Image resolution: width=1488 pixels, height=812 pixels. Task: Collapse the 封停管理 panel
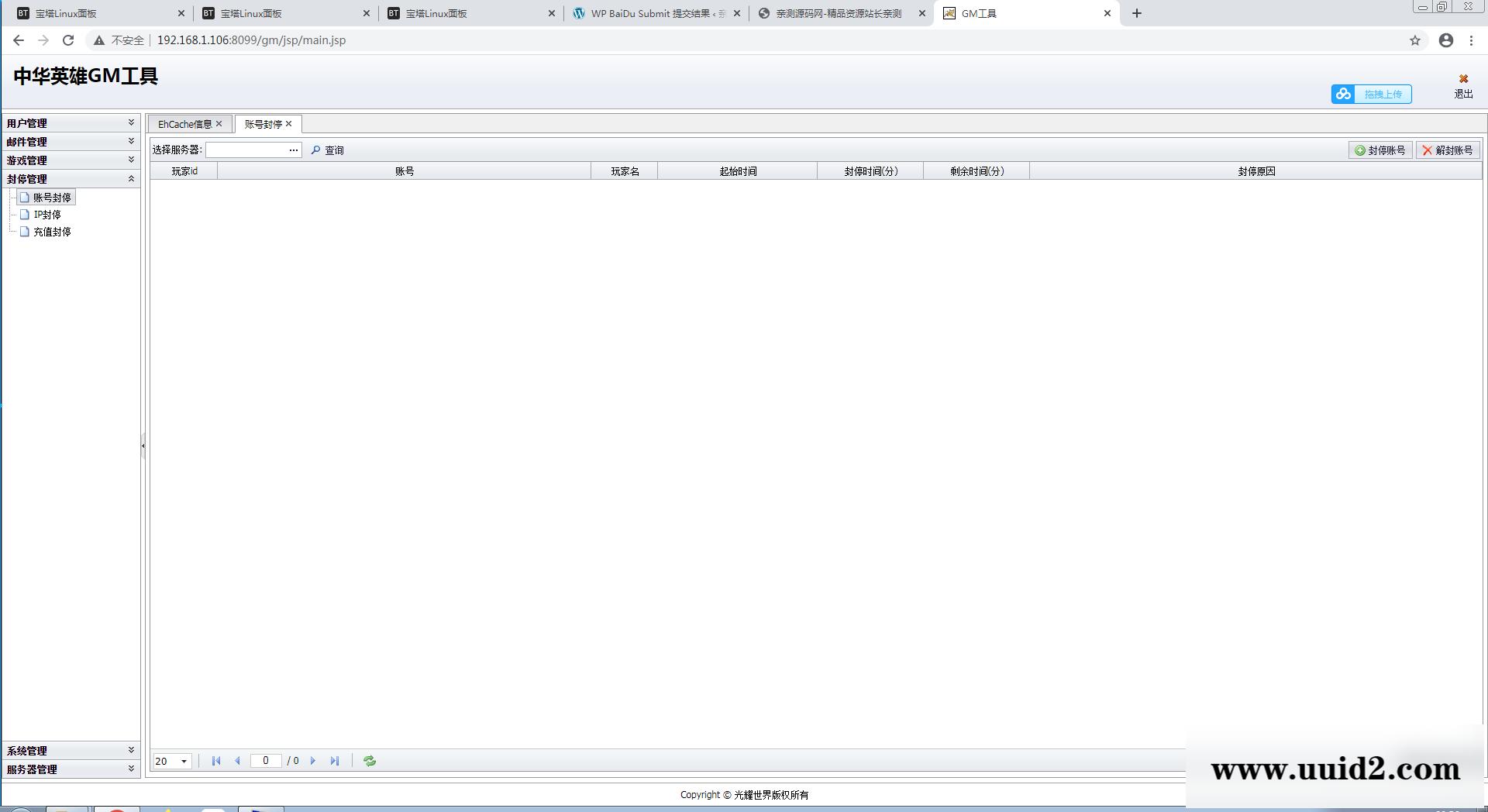click(131, 179)
